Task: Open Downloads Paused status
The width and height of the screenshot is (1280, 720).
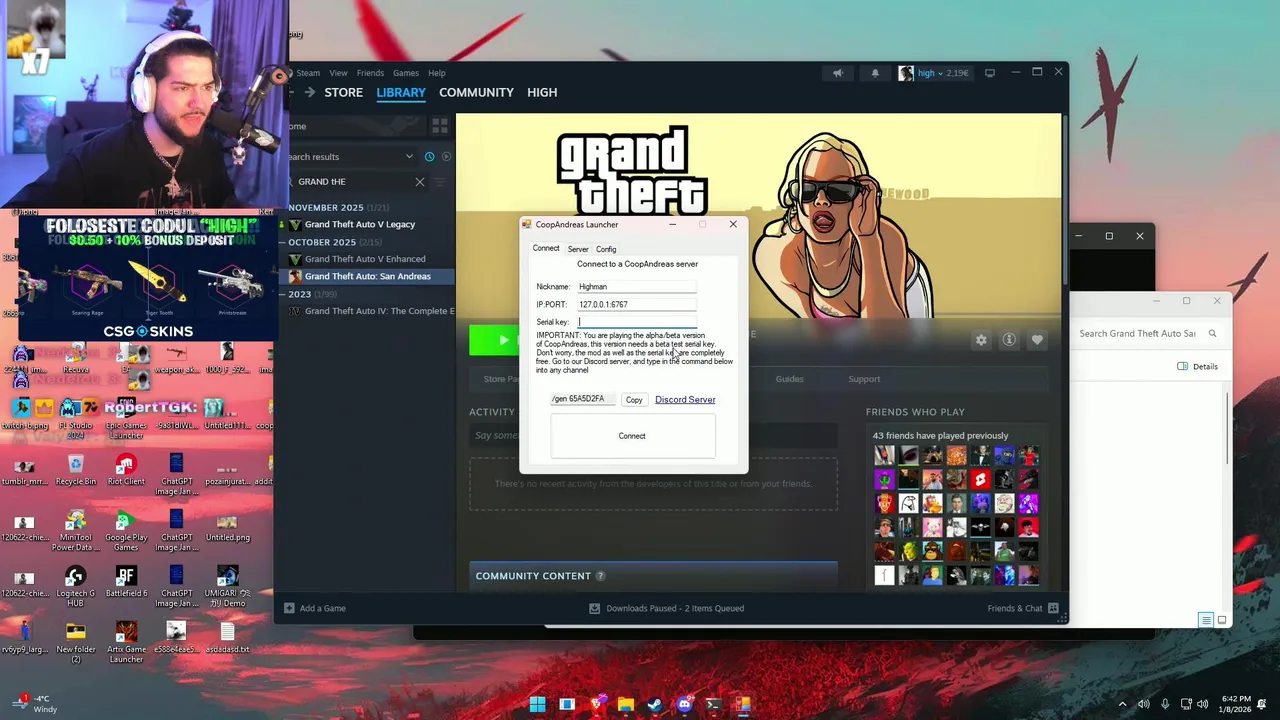Action: pyautogui.click(x=666, y=608)
